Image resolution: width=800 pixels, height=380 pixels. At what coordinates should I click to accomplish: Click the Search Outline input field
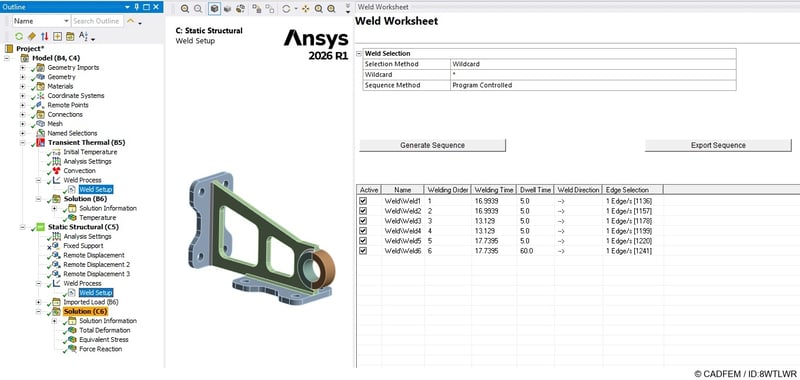pyautogui.click(x=97, y=21)
